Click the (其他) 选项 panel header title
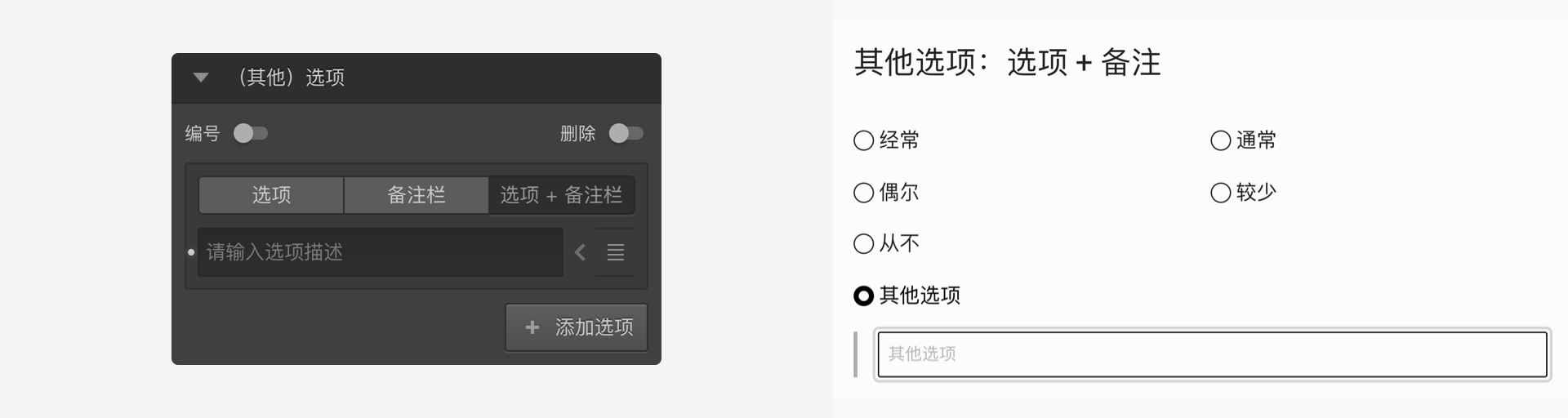1568x418 pixels. 290,78
